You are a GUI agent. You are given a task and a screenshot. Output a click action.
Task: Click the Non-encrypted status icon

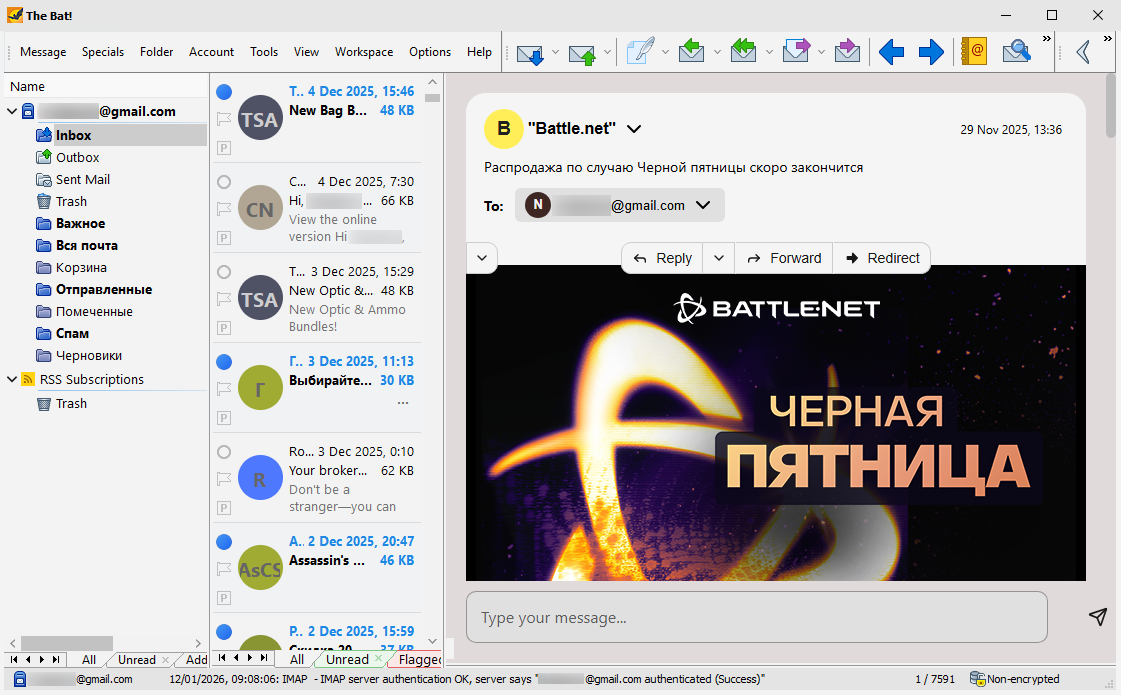977,679
